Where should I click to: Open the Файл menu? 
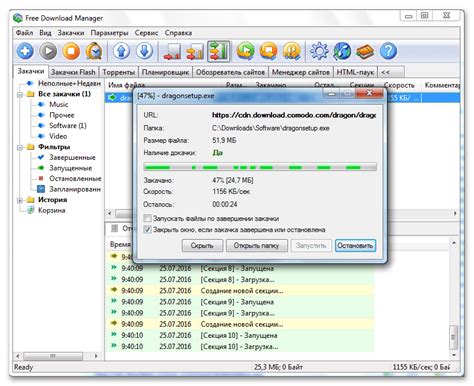coord(24,33)
